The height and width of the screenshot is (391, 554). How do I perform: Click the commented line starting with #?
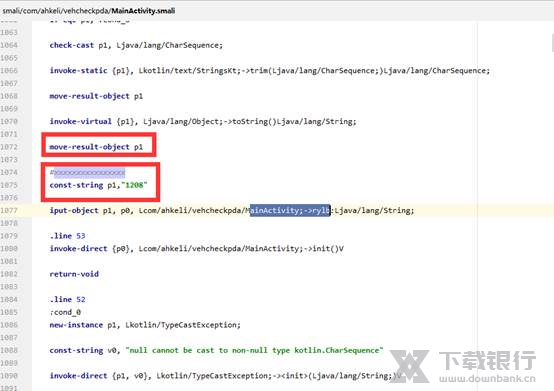[87, 172]
